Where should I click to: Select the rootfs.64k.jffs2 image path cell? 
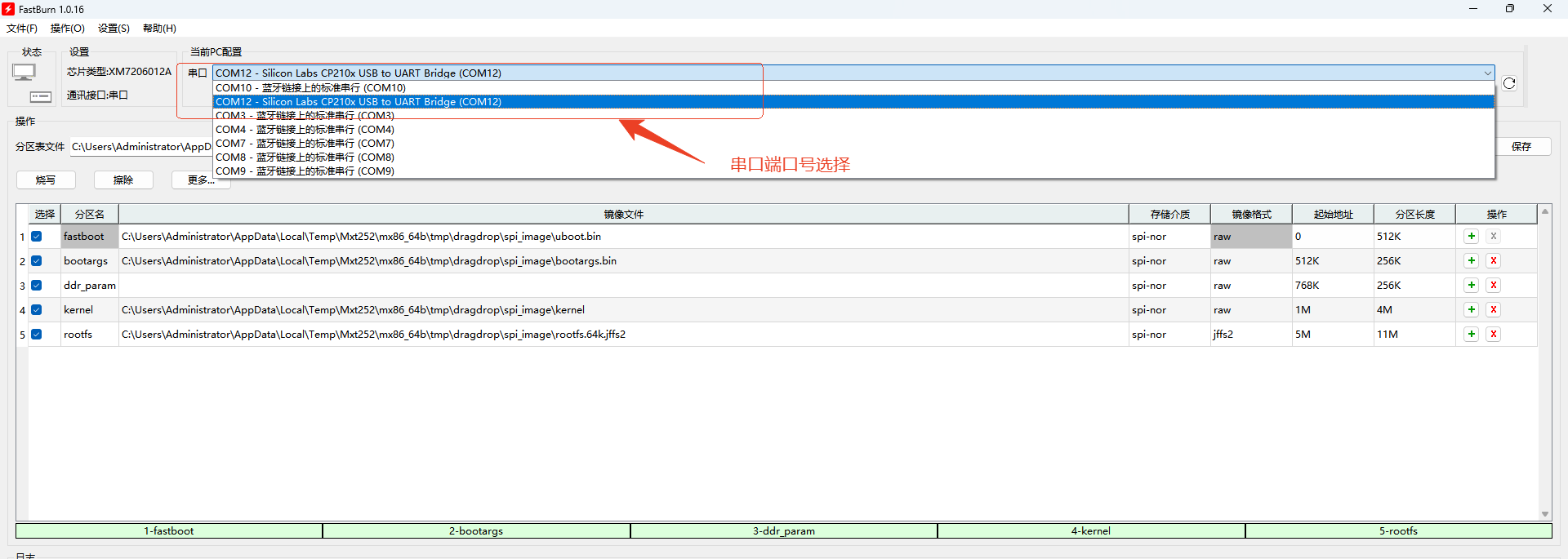[624, 335]
